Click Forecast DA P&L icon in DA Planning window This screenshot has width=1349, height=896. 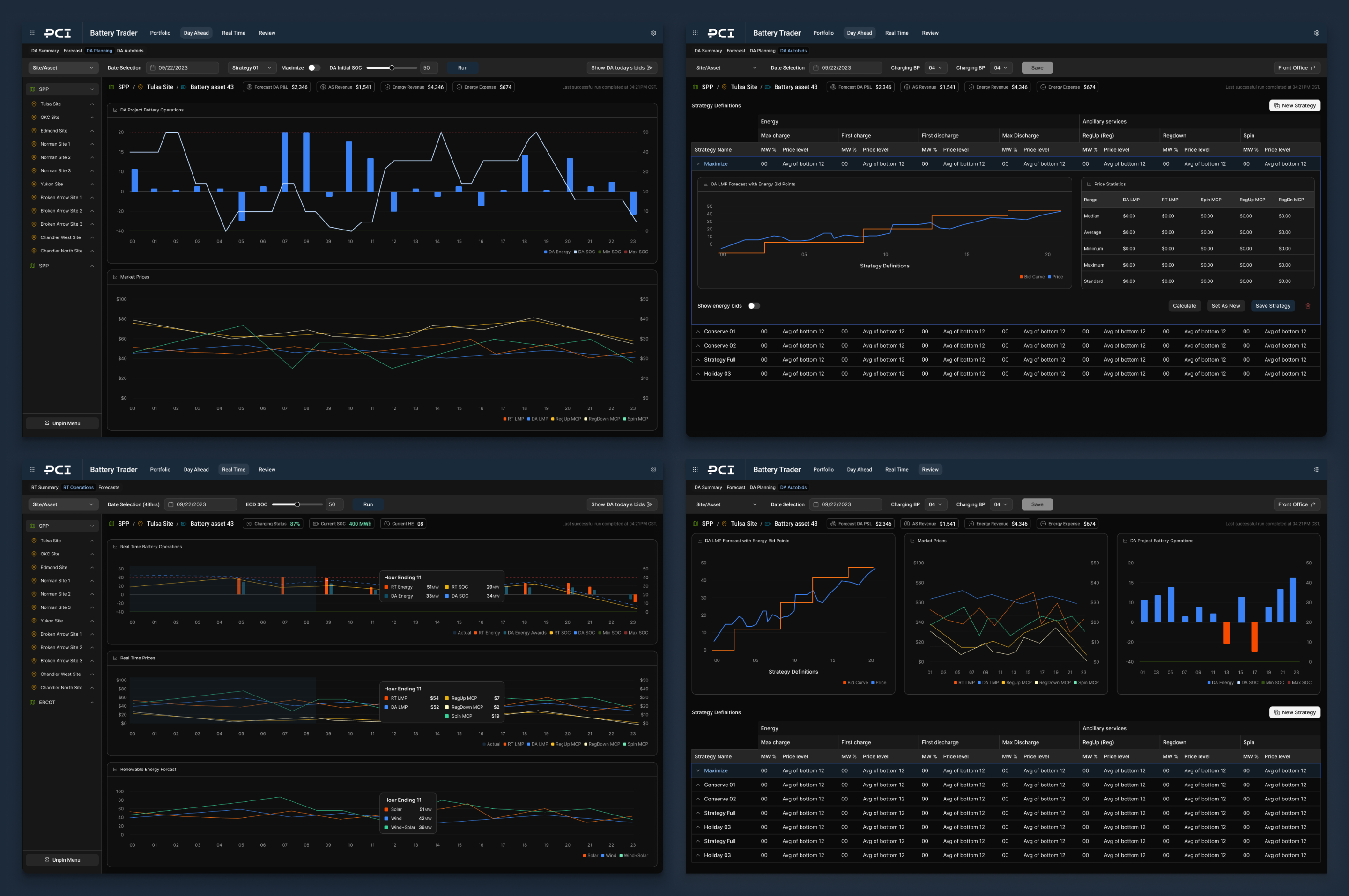[x=249, y=88]
